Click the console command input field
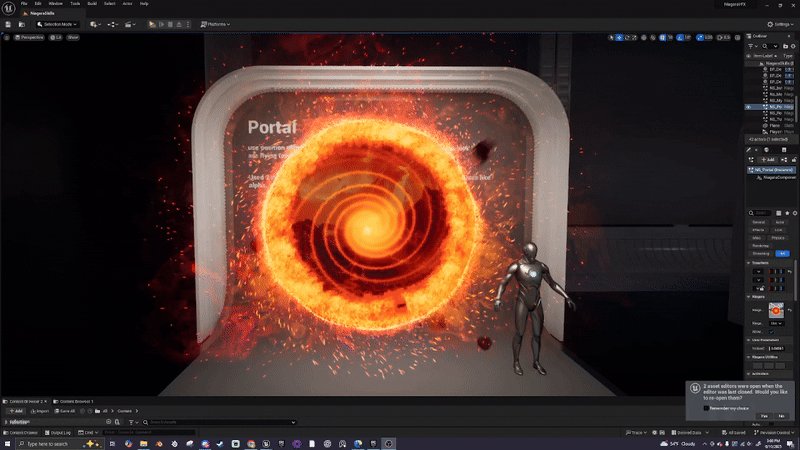The width and height of the screenshot is (800, 450). (148, 433)
